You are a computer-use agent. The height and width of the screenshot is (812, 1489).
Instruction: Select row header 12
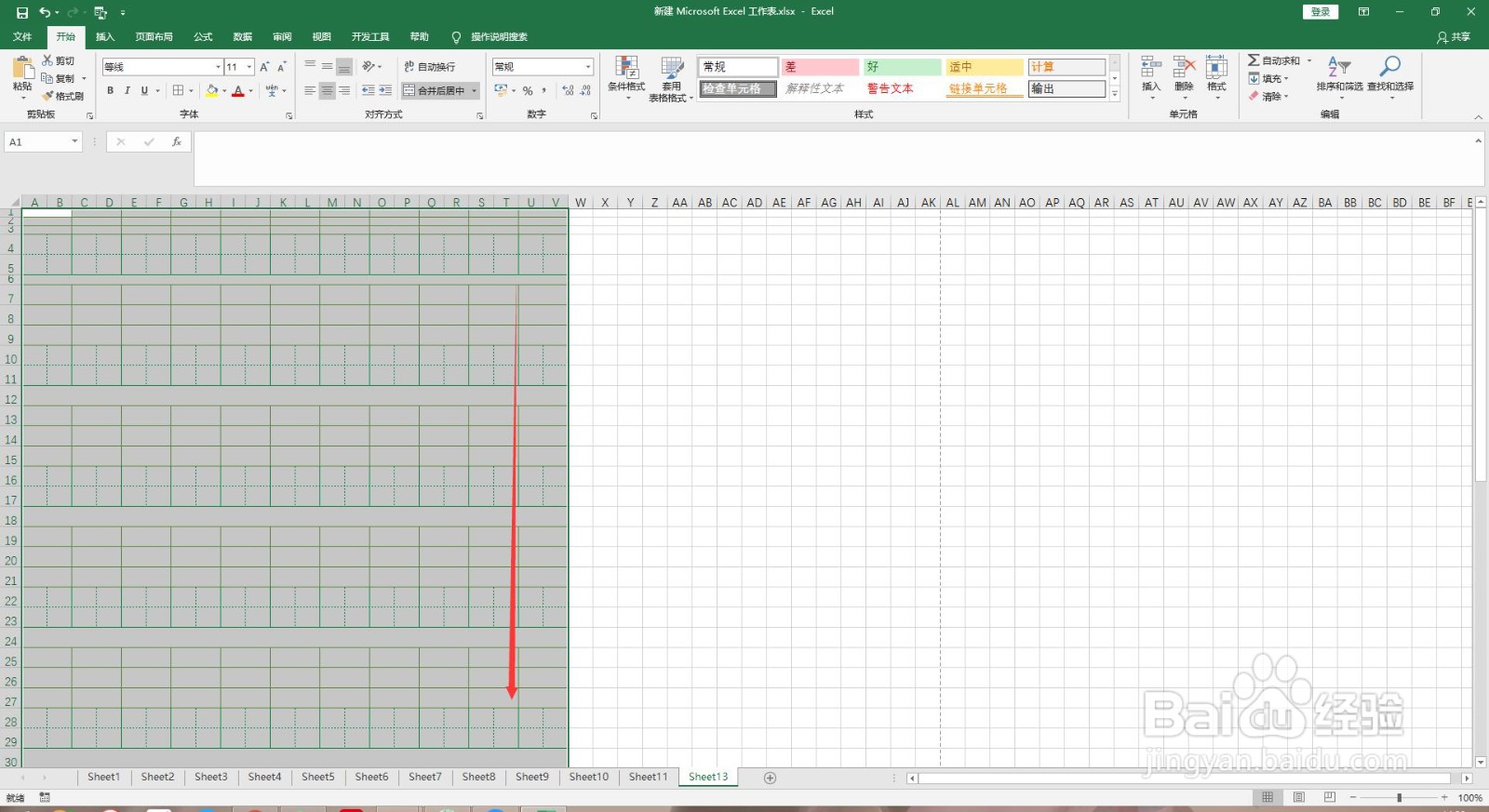click(x=11, y=400)
